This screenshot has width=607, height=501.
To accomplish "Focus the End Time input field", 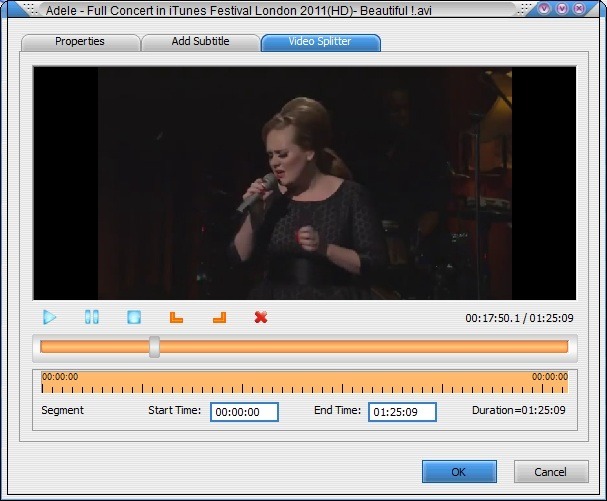I will (x=402, y=412).
